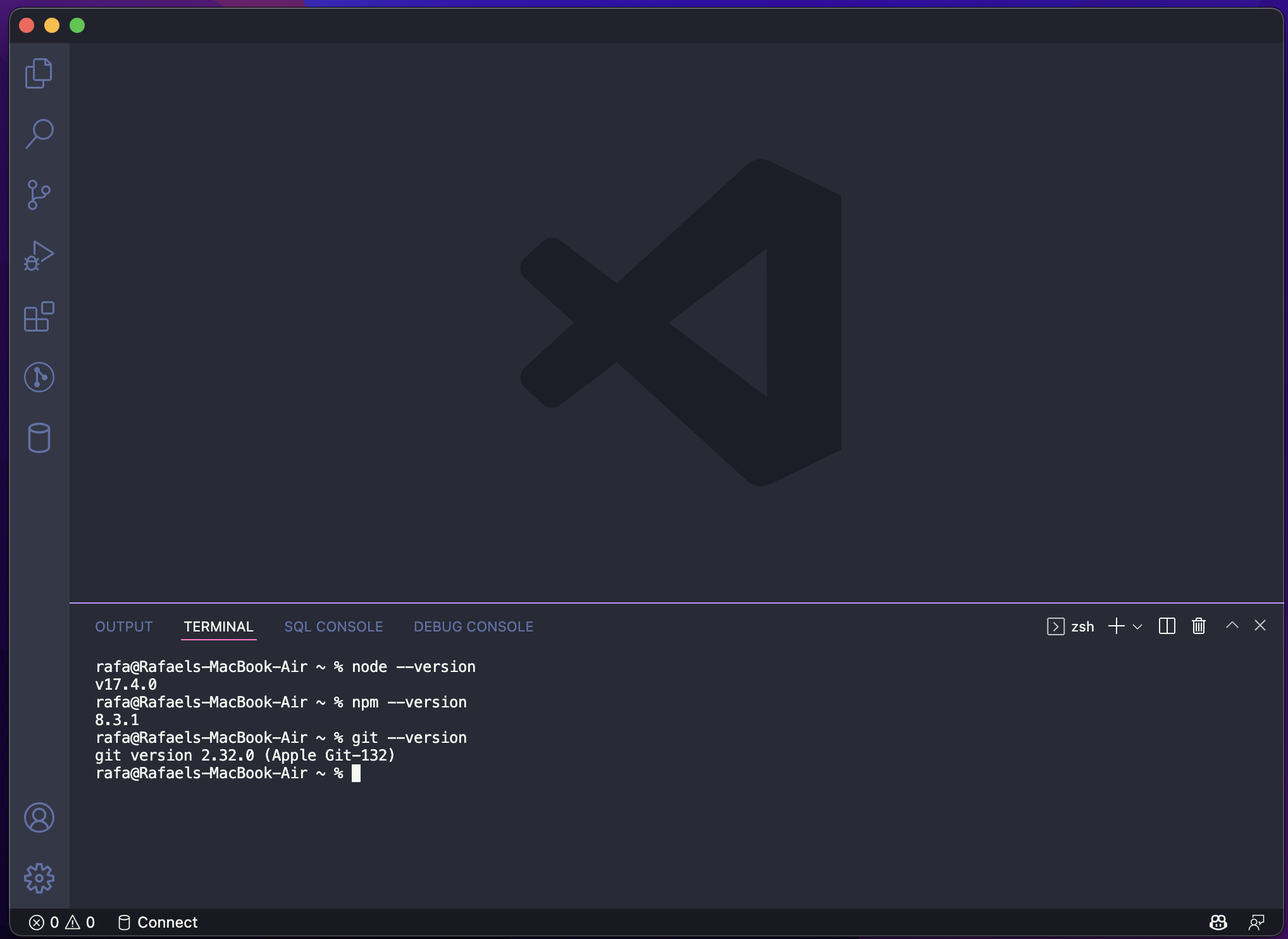Open the feedback icon in status bar
This screenshot has height=939, width=1288.
coord(1256,923)
